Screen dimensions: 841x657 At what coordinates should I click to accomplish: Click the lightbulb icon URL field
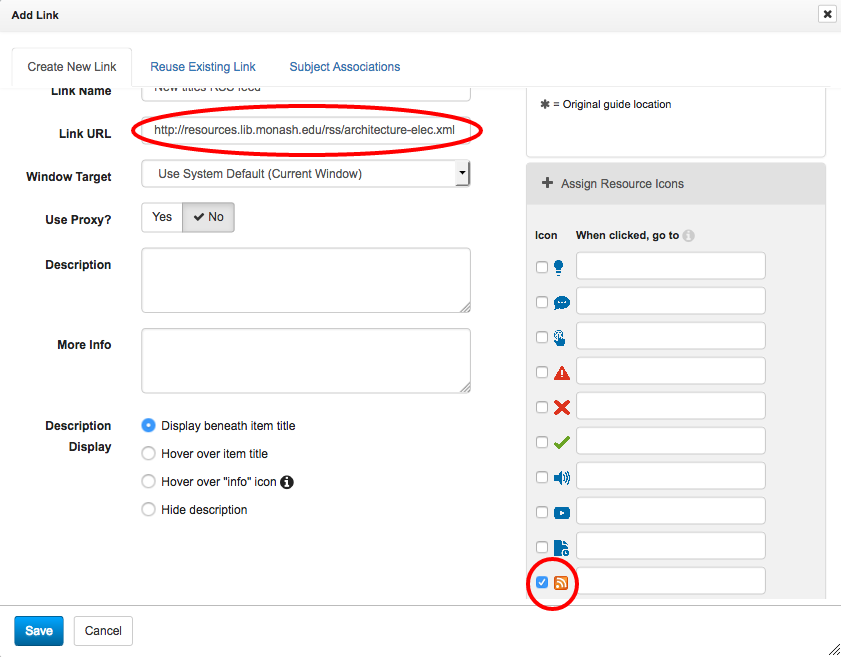(x=670, y=265)
